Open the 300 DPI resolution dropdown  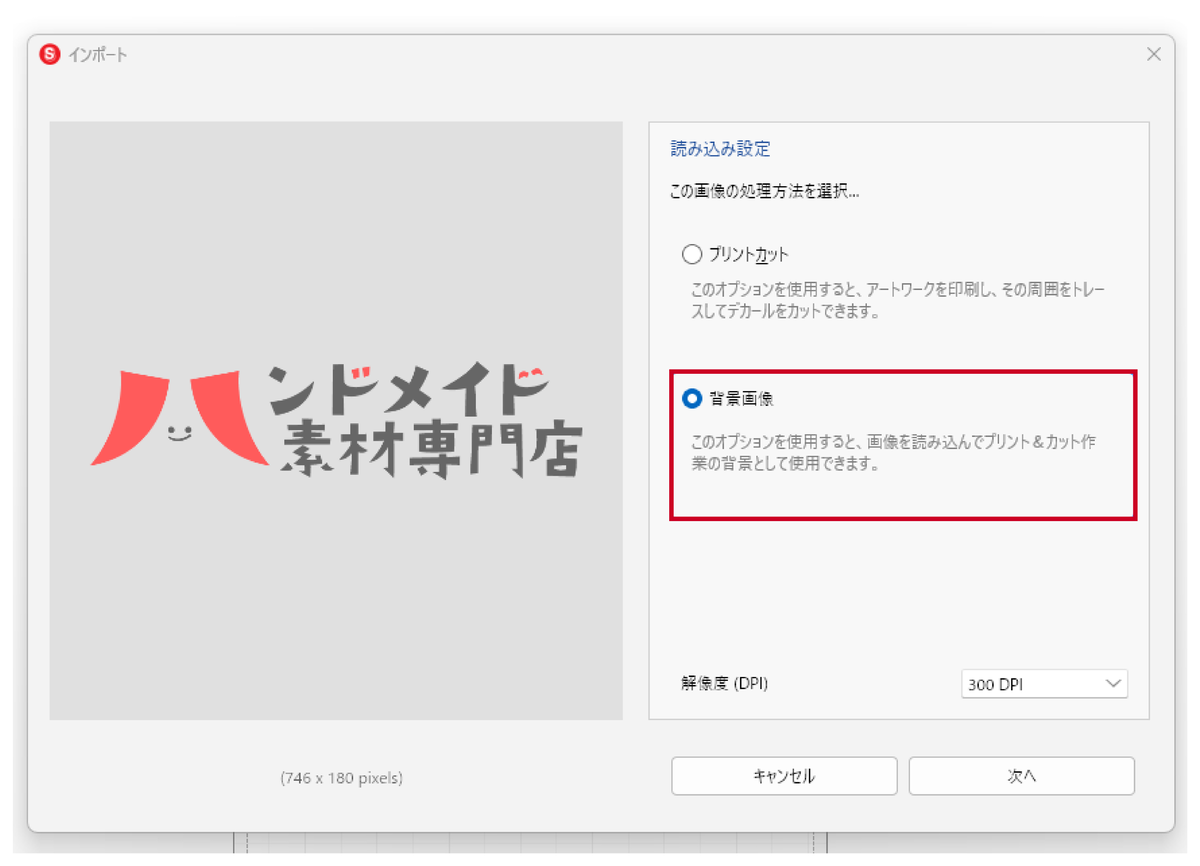pos(1044,684)
